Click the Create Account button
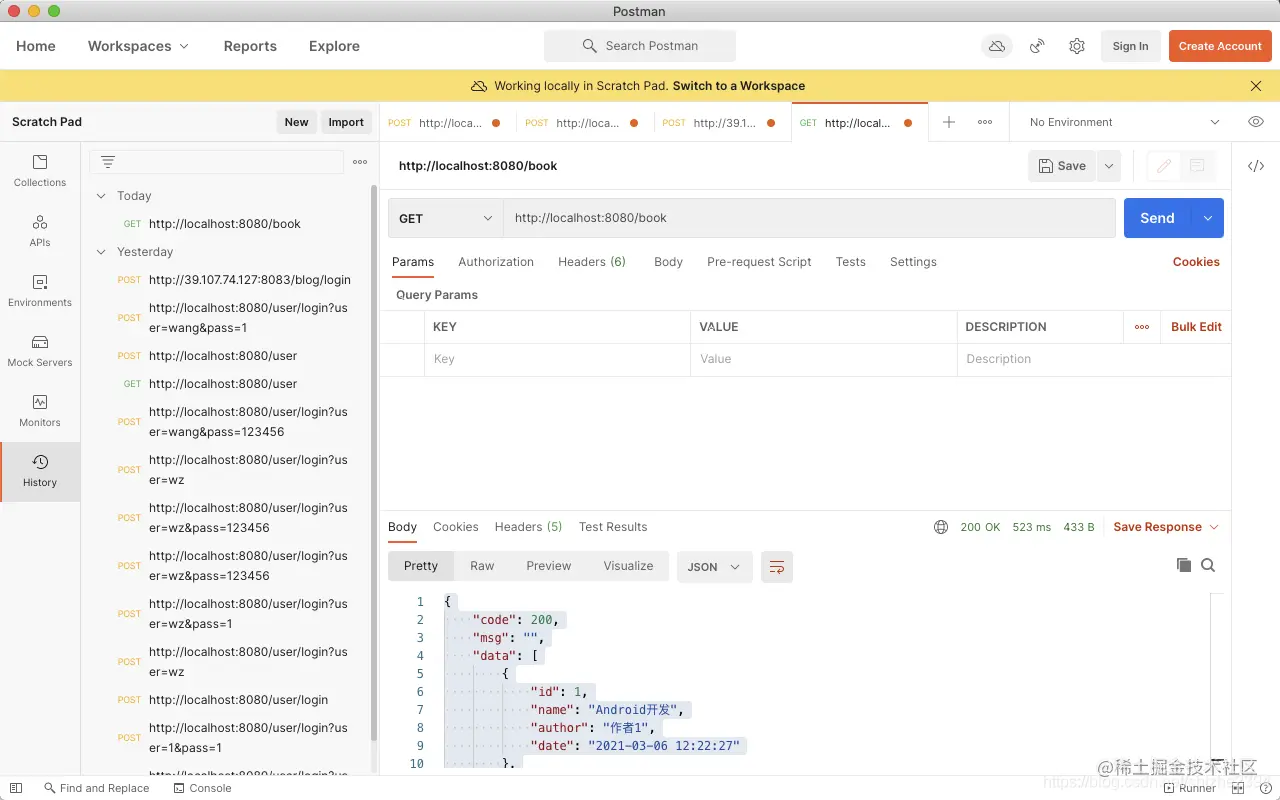This screenshot has width=1280, height=800. click(x=1220, y=46)
